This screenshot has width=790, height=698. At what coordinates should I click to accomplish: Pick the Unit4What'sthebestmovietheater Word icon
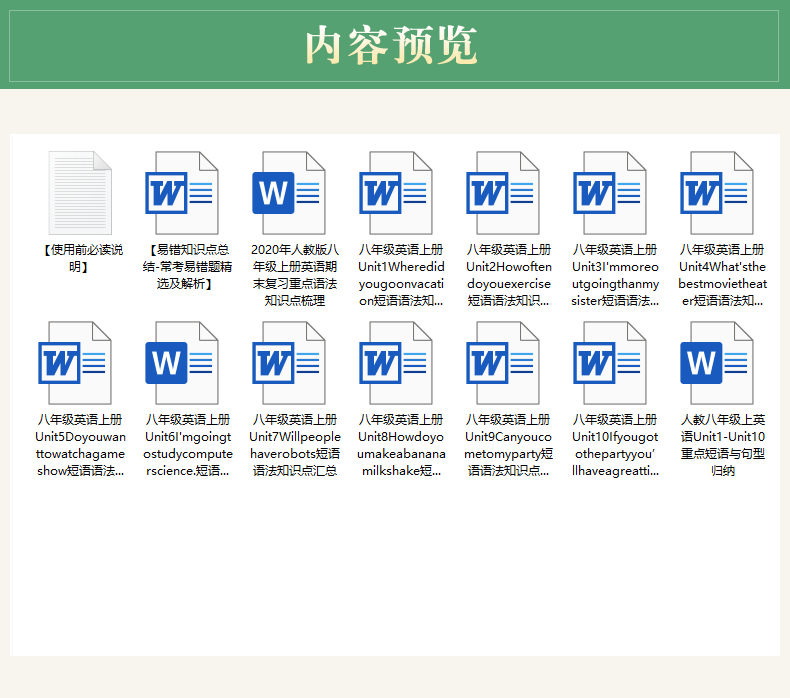717,193
